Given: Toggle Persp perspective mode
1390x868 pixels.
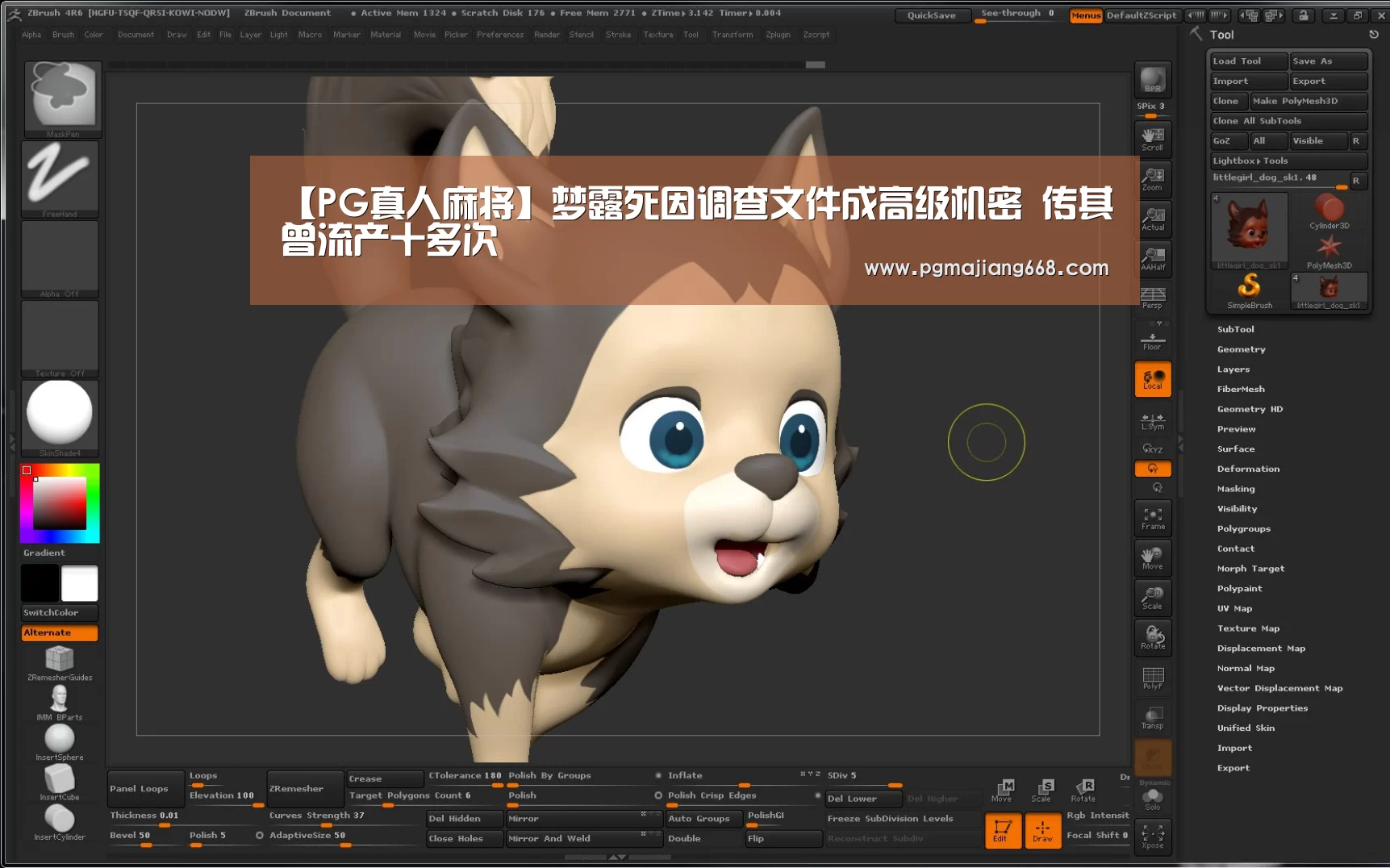Looking at the screenshot, I should click(1152, 298).
